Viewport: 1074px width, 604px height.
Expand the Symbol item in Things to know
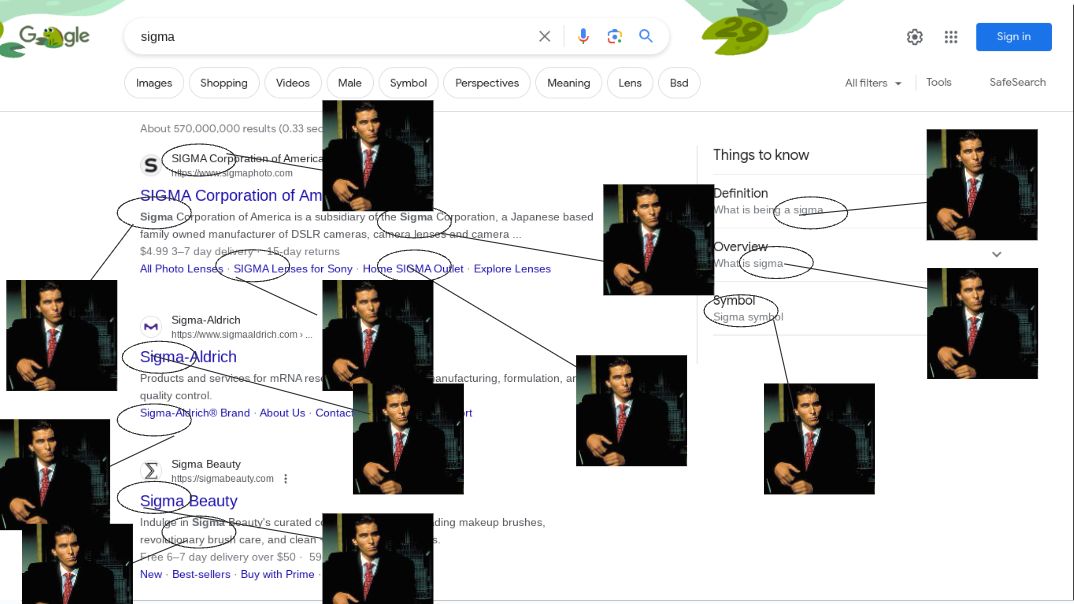[734, 301]
